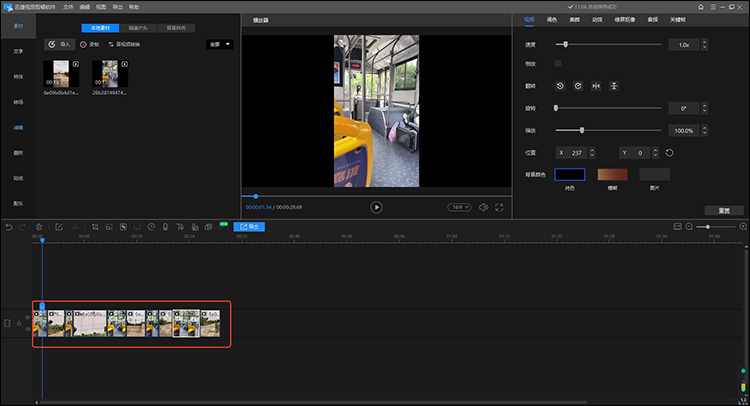Click the scale percentage stepper arrows
The height and width of the screenshot is (406, 750).
(x=704, y=131)
